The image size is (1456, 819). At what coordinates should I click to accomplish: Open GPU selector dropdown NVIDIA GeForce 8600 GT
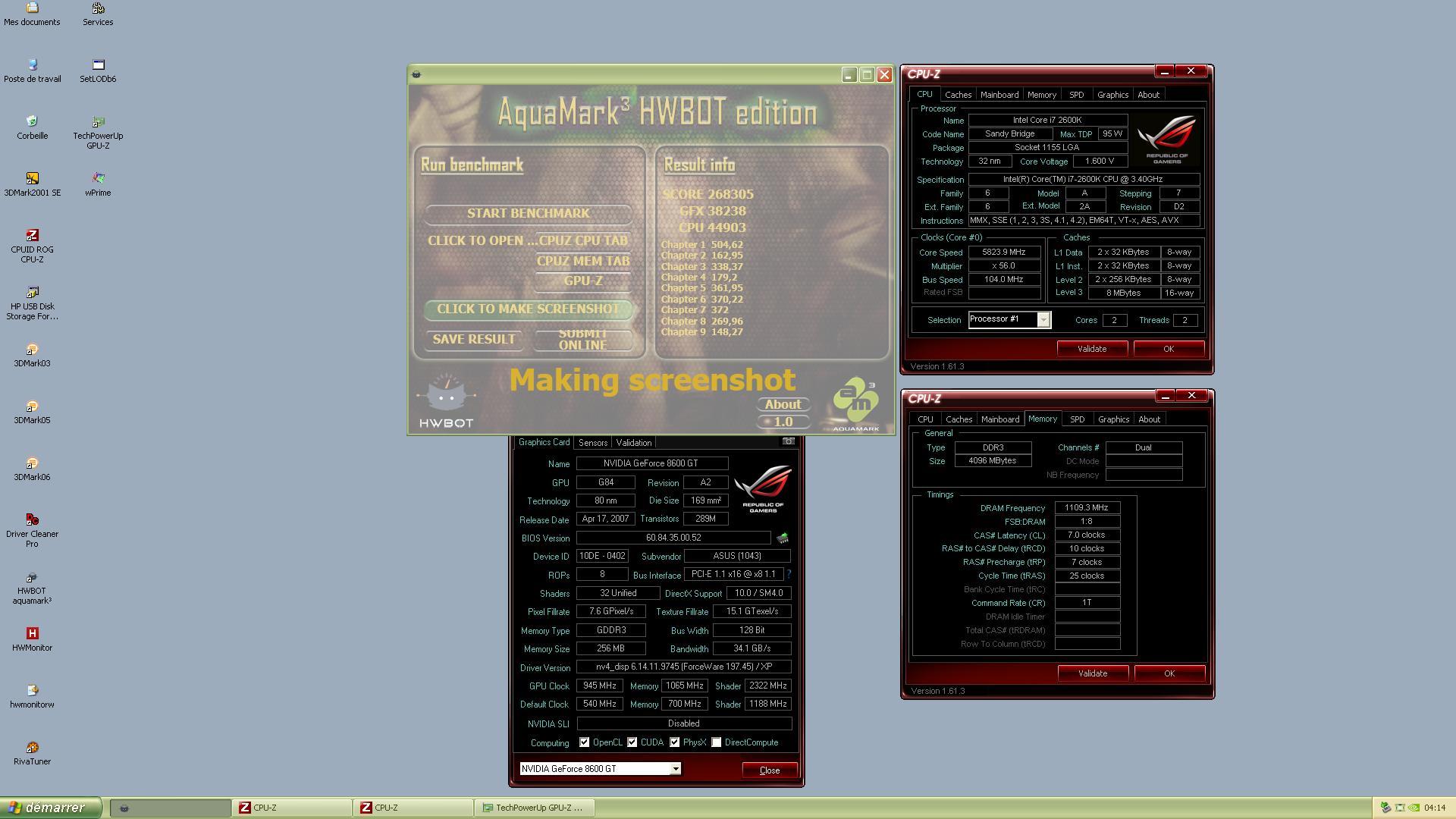coord(600,769)
